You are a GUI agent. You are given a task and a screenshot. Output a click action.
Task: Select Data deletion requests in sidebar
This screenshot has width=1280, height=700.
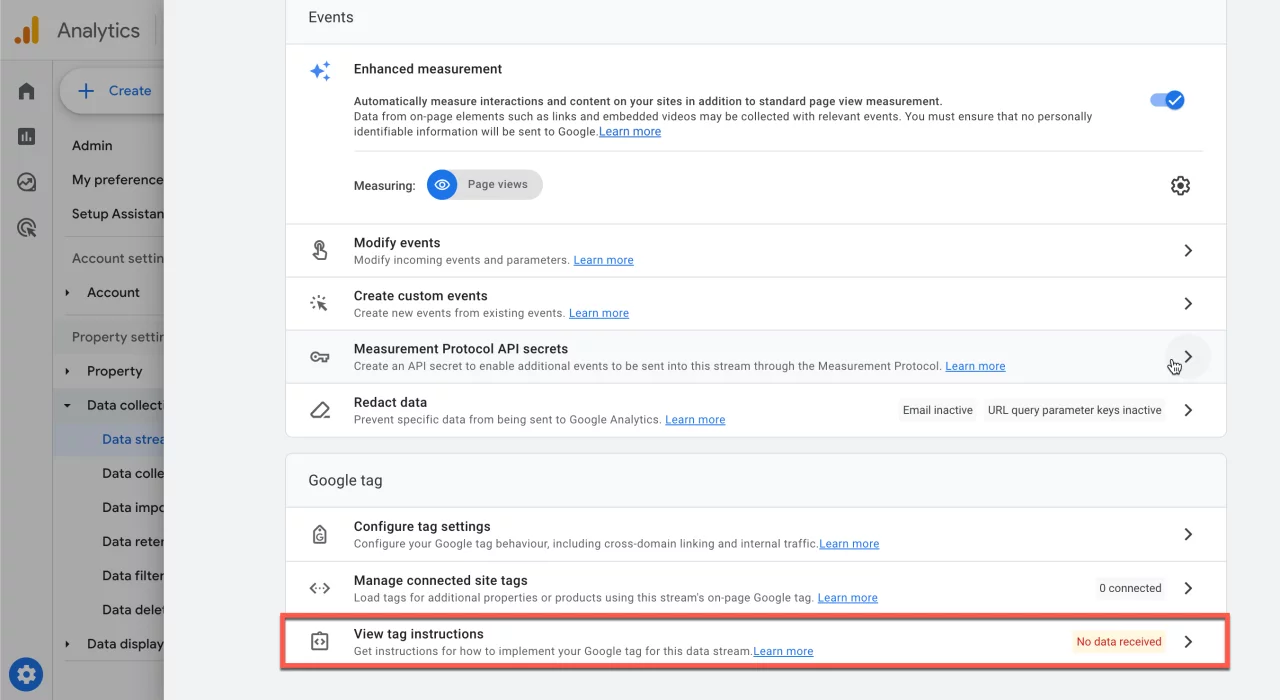pos(132,609)
